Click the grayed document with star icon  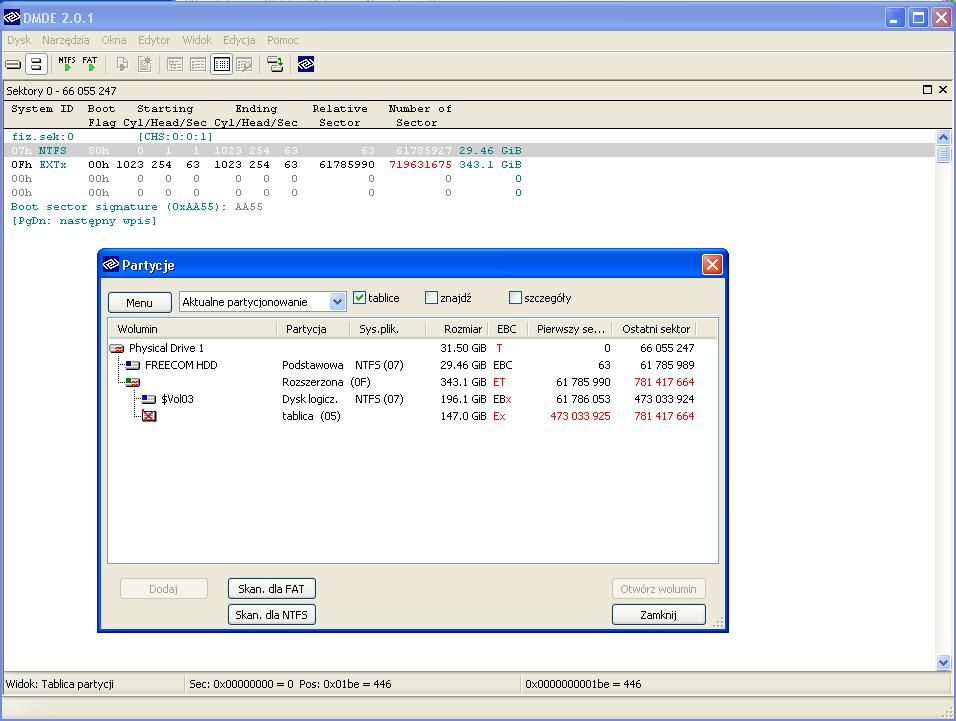tap(144, 64)
